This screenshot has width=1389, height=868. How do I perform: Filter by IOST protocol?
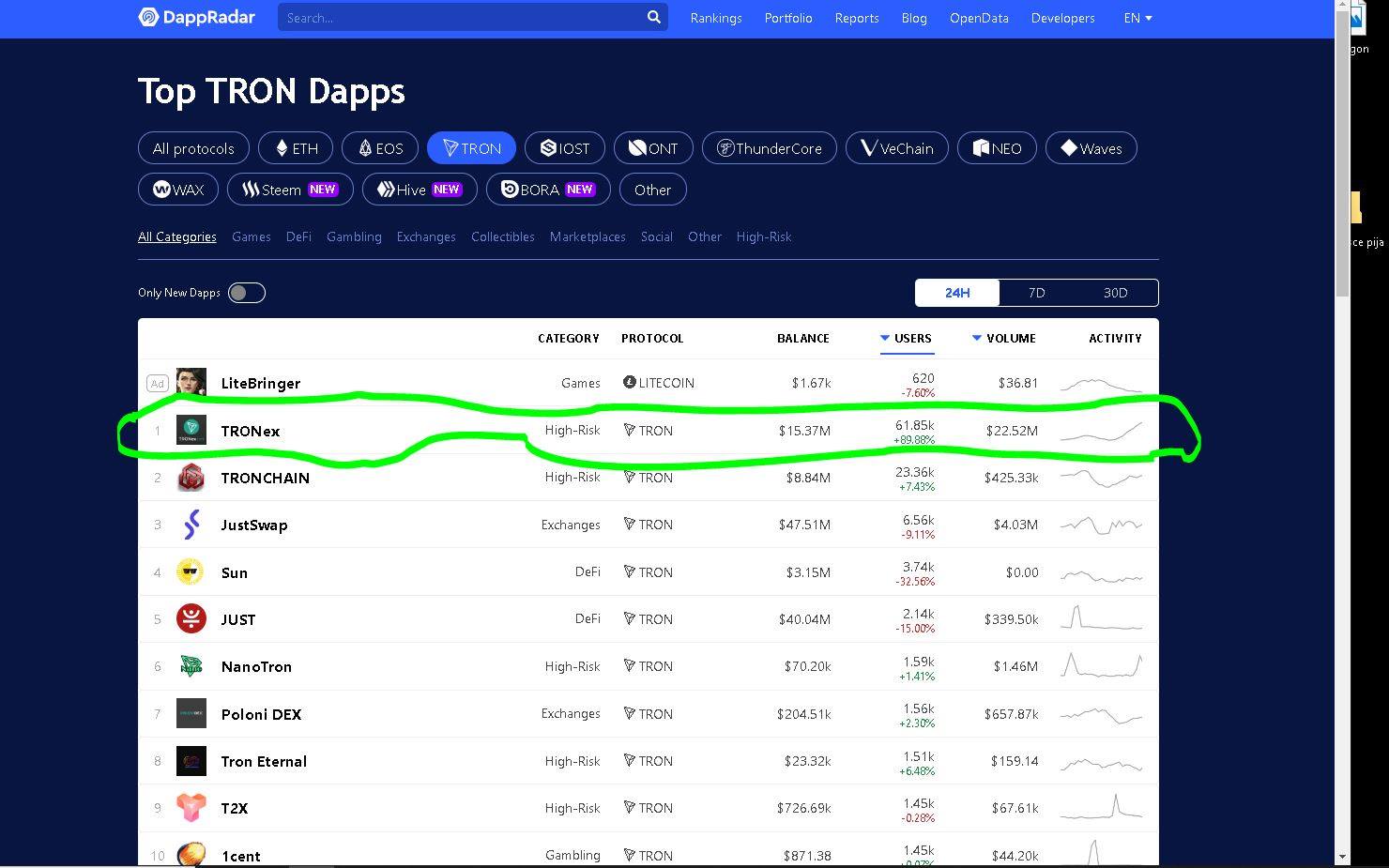(565, 148)
